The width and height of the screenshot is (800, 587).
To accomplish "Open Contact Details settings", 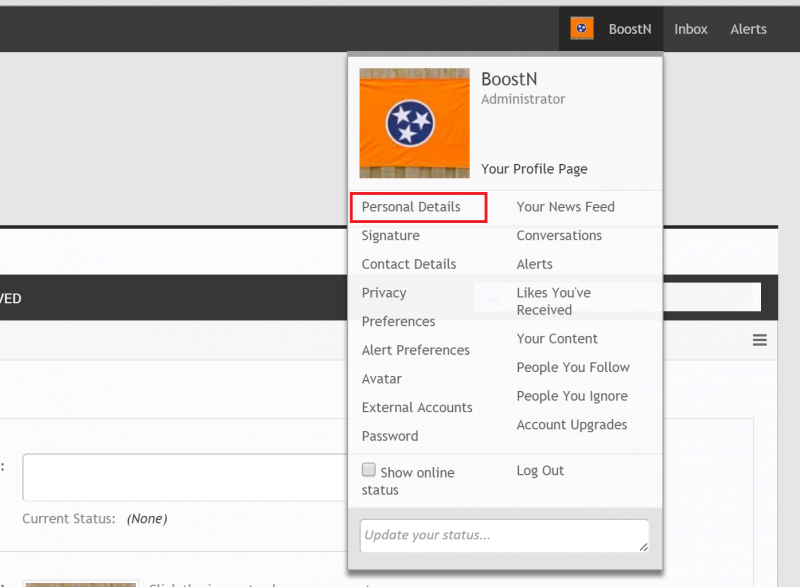I will point(408,264).
